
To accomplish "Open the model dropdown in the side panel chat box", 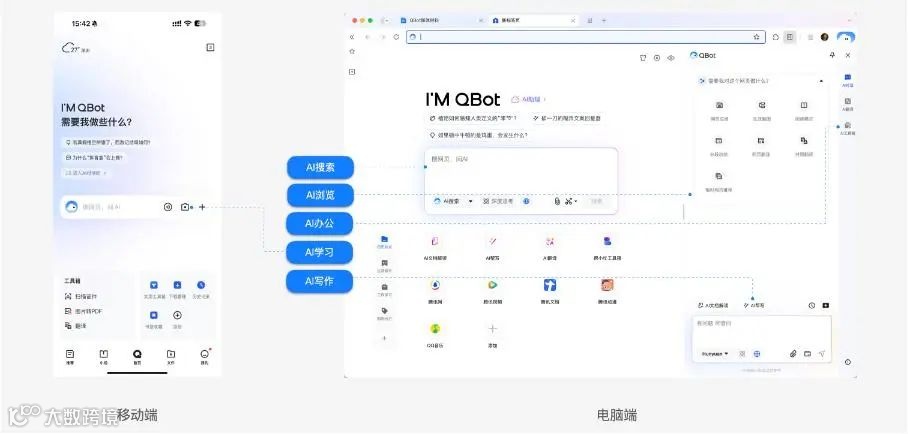I will tap(715, 354).
